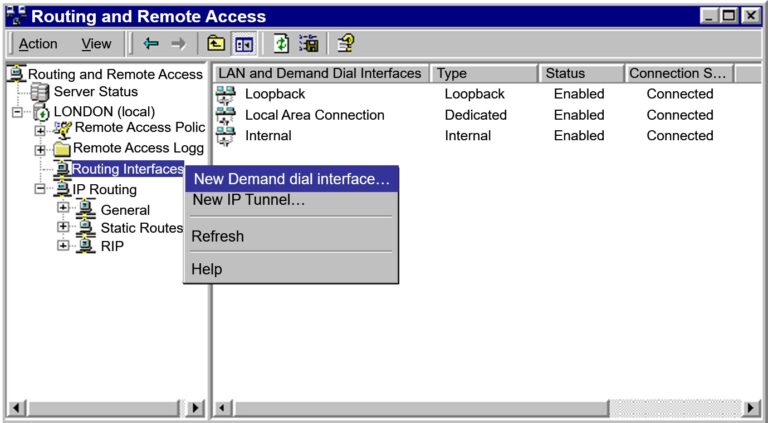This screenshot has width=768, height=423.
Task: Sort by Status column header
Action: click(581, 73)
